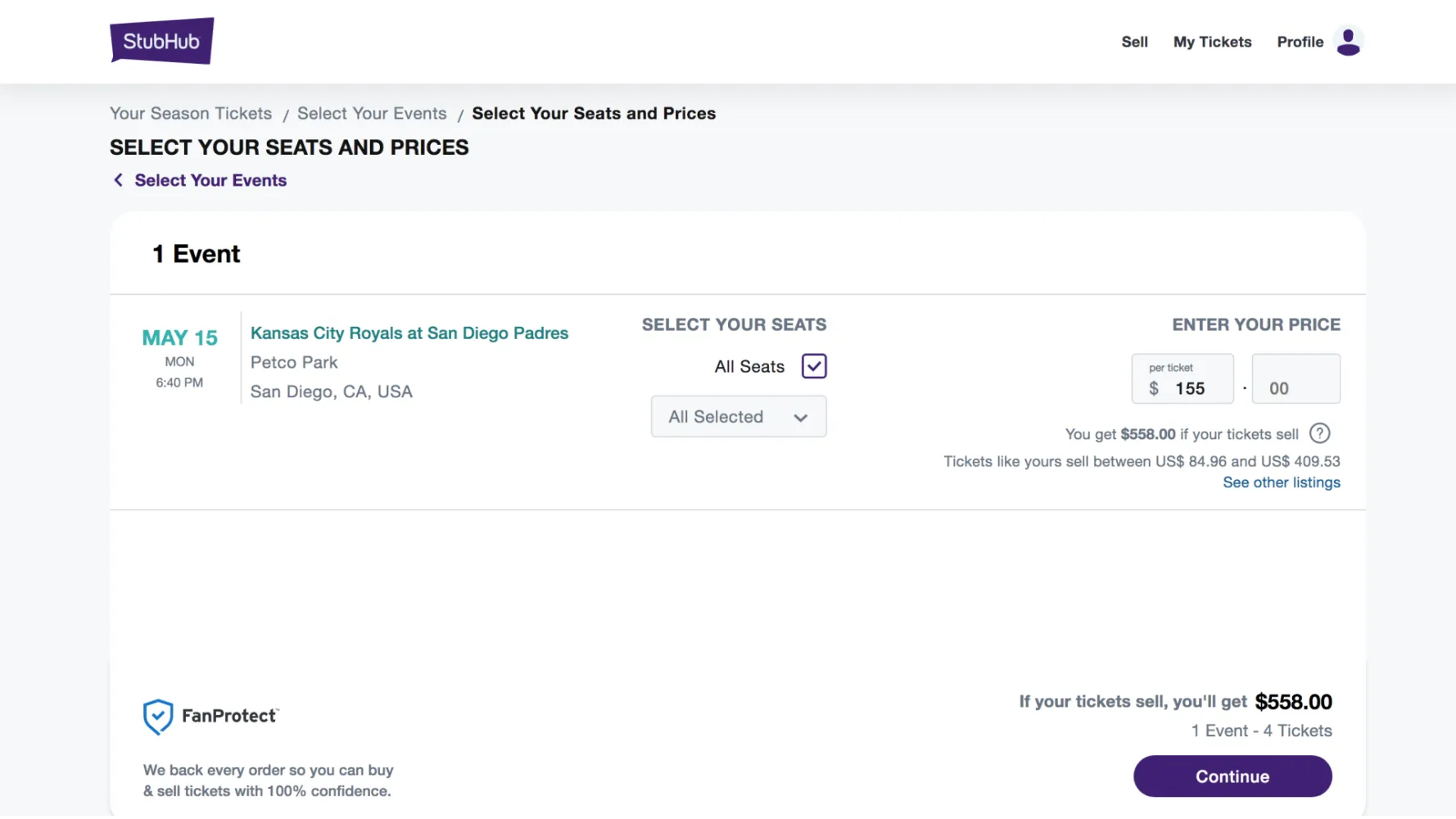This screenshot has width=1456, height=819.
Task: Expand the All Selected seats dropdown
Action: (737, 417)
